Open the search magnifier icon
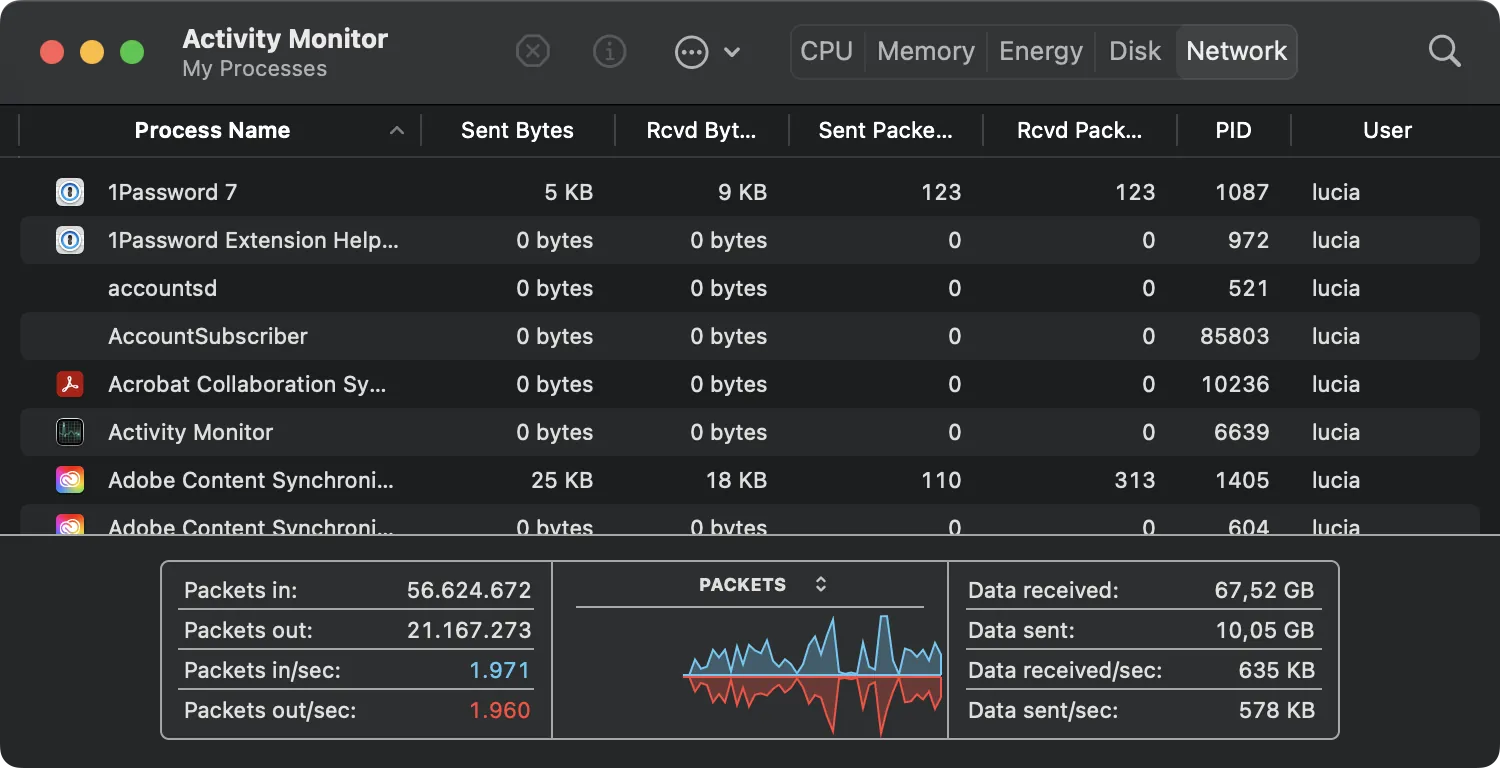The width and height of the screenshot is (1500, 768). 1444,51
